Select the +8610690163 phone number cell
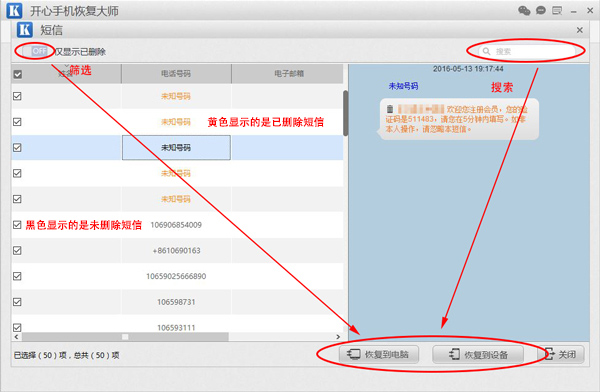Viewport: 600px width, 392px height. (176, 250)
